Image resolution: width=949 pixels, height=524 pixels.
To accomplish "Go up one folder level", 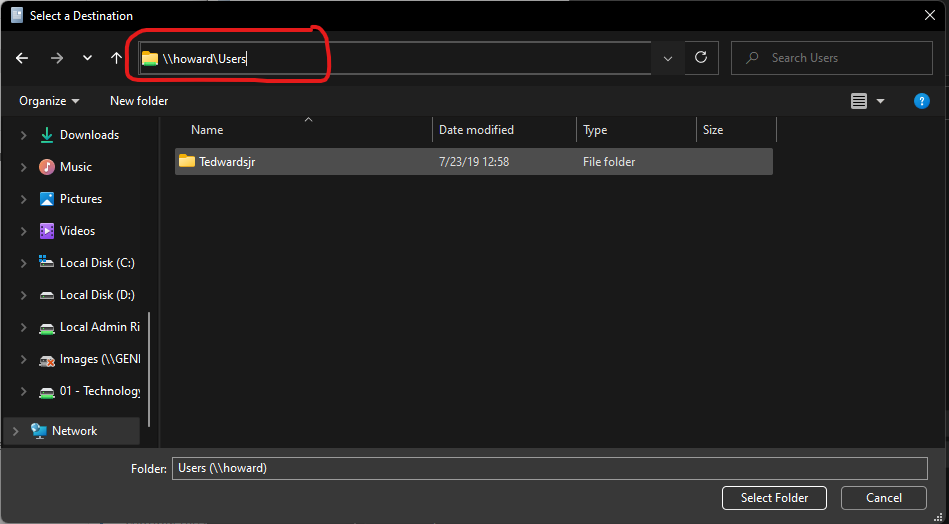I will pyautogui.click(x=116, y=58).
